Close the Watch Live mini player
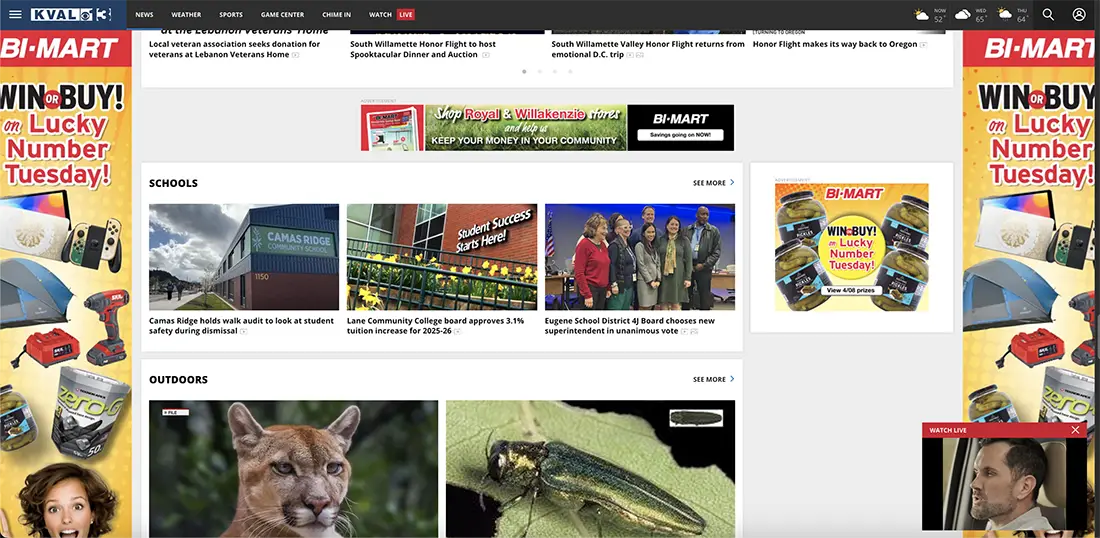Viewport: 1100px width, 538px height. point(1075,430)
